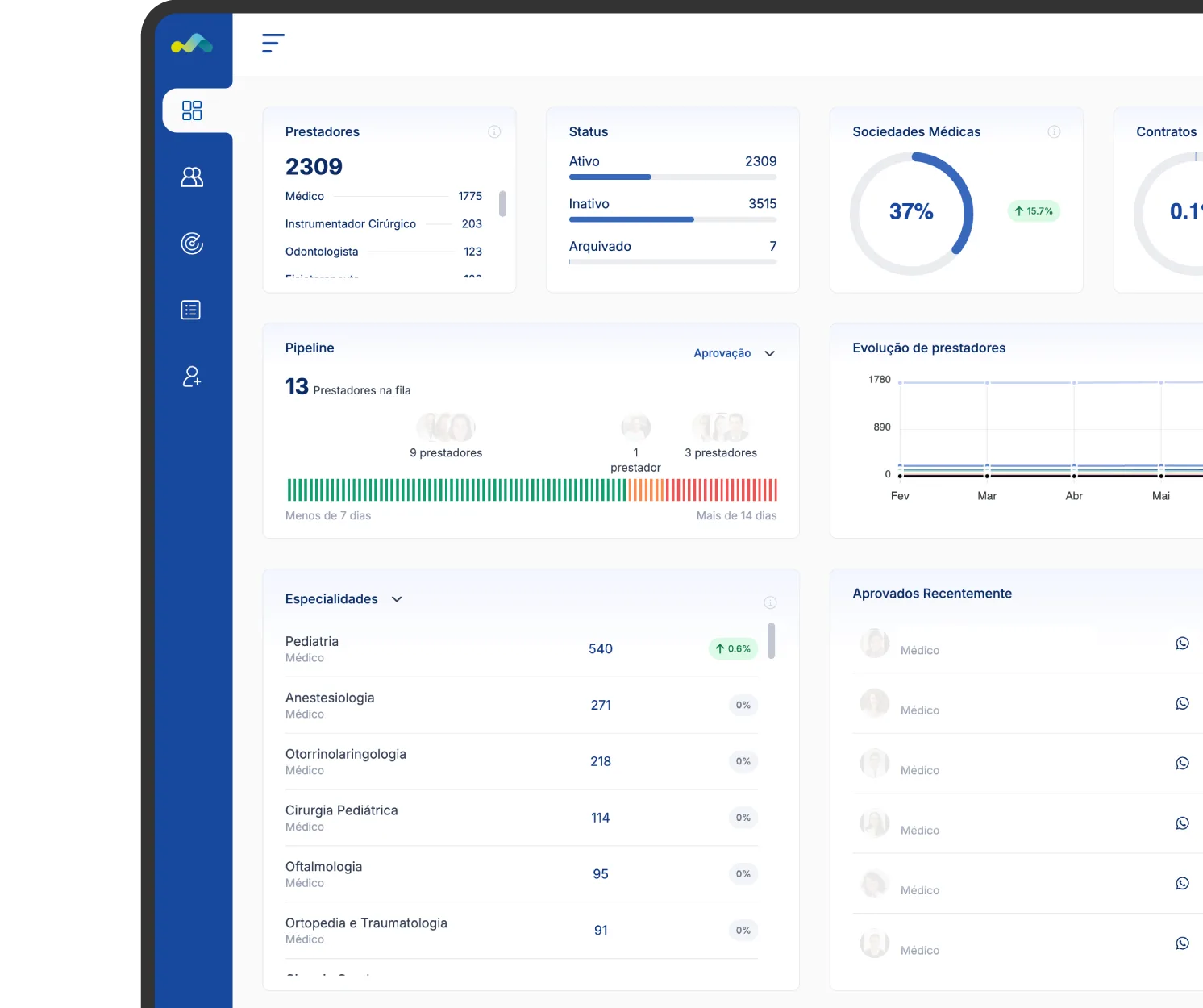Click the 9 prestadores avatar group

coord(446,427)
